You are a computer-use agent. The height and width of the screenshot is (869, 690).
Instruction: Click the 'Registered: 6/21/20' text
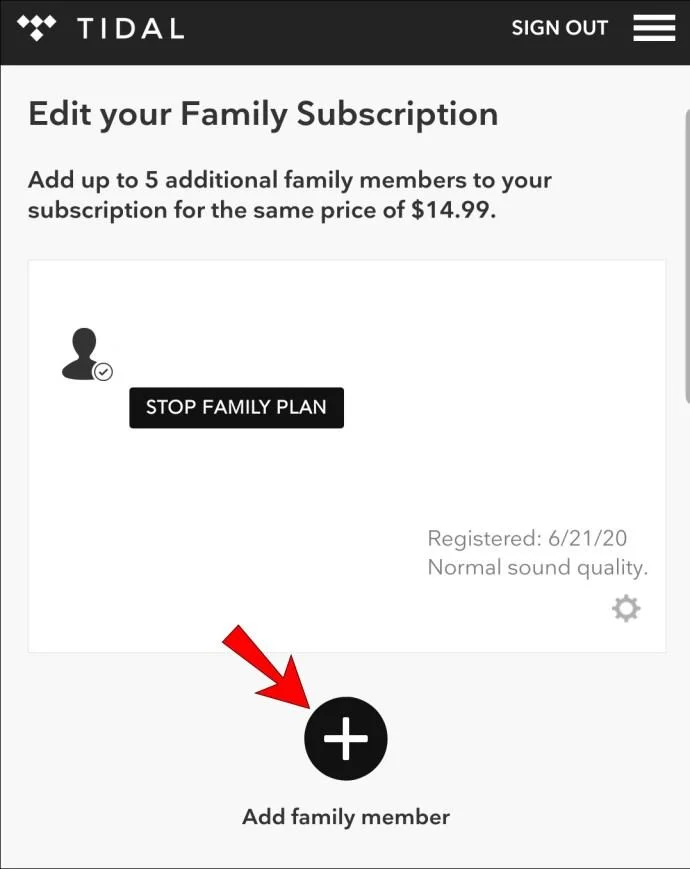tap(527, 539)
